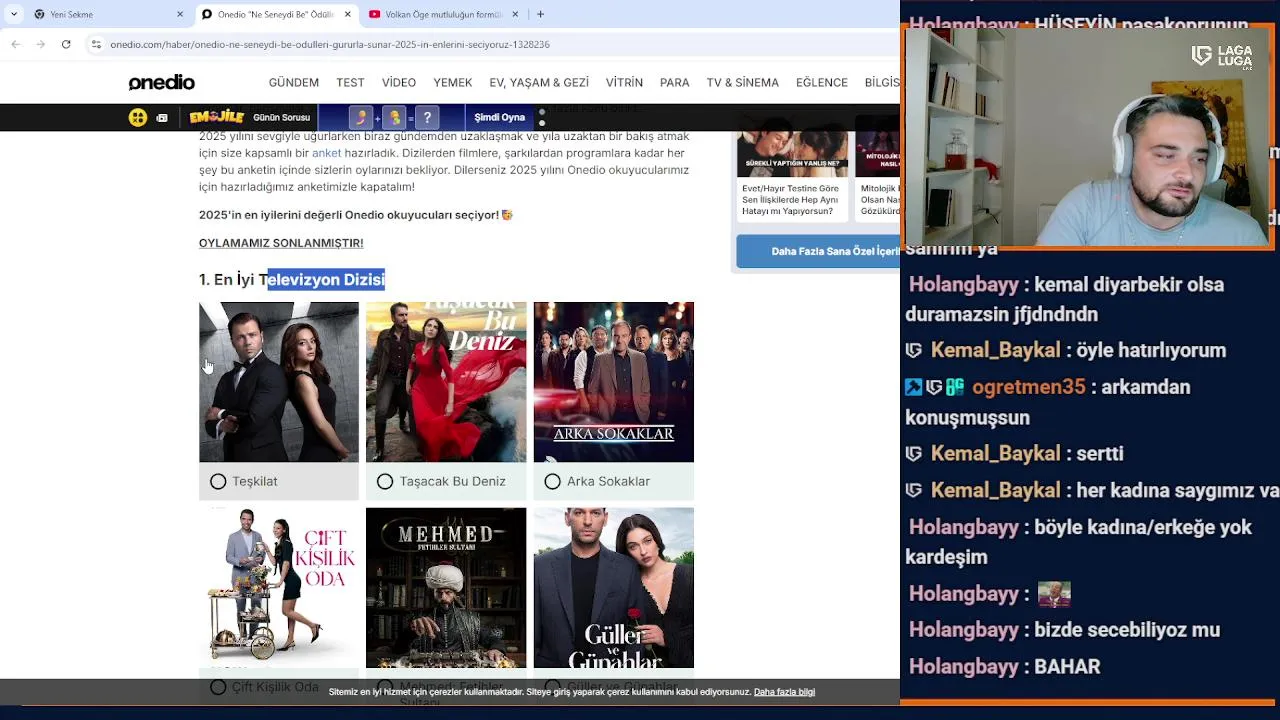Screen dimensions: 1280x720
Task: Select the Teşkilat radio button
Action: pos(218,481)
